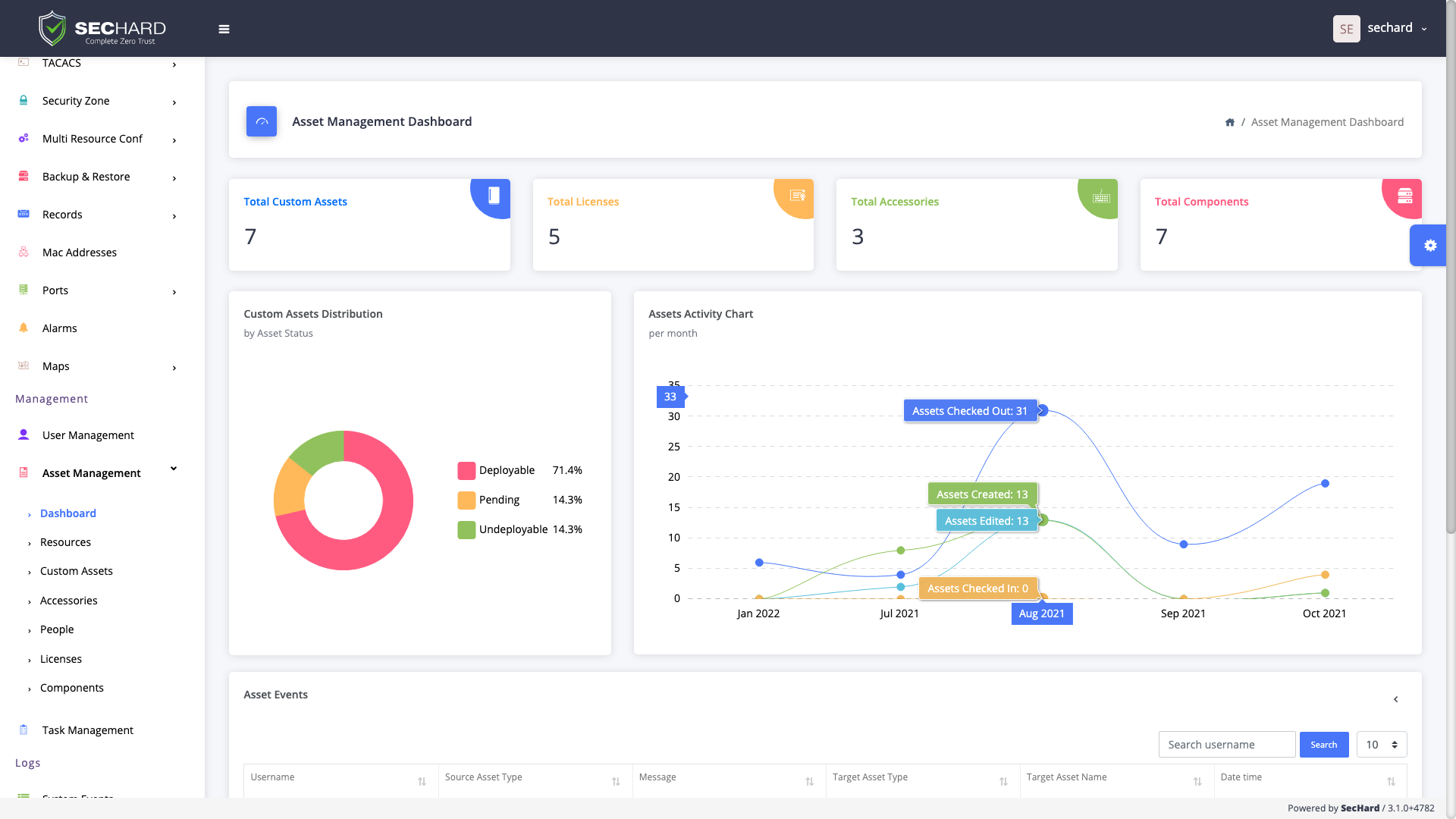
Task: Click the User Management person icon
Action: click(x=24, y=435)
